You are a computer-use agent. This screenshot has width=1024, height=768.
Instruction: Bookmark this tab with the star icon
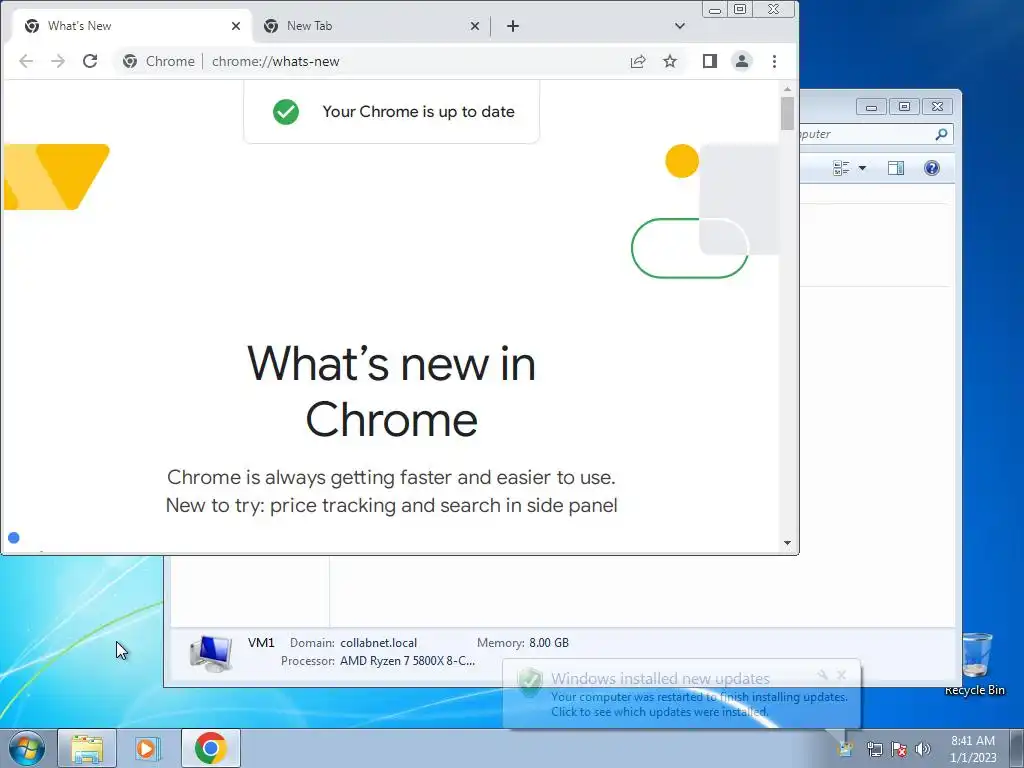[x=670, y=61]
